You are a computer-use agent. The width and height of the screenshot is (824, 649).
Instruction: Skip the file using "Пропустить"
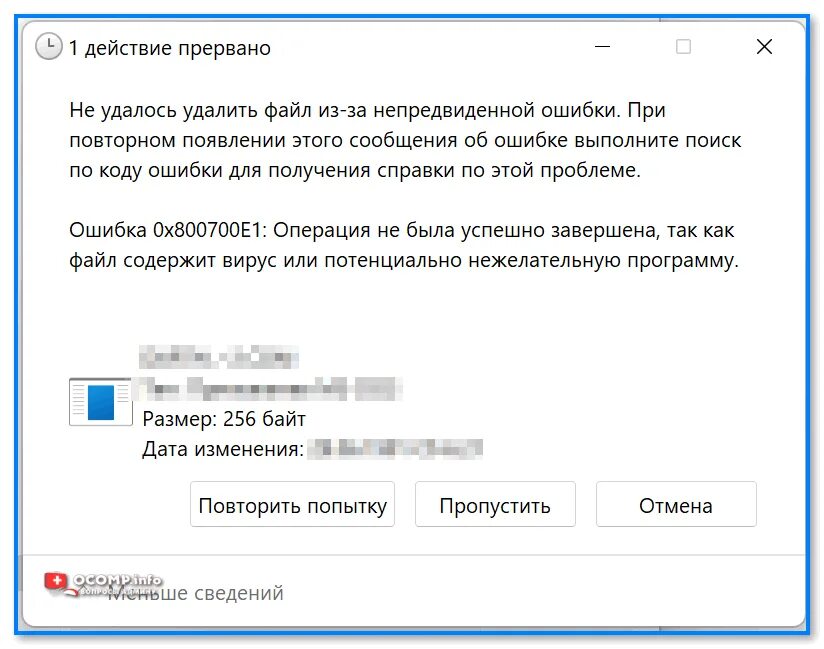pyautogui.click(x=495, y=504)
